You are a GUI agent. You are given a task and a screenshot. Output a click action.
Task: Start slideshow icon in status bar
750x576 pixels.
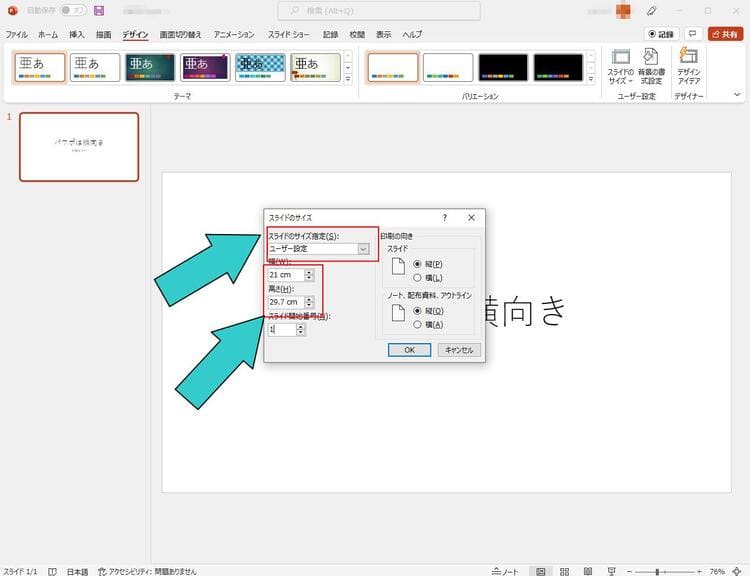(611, 571)
